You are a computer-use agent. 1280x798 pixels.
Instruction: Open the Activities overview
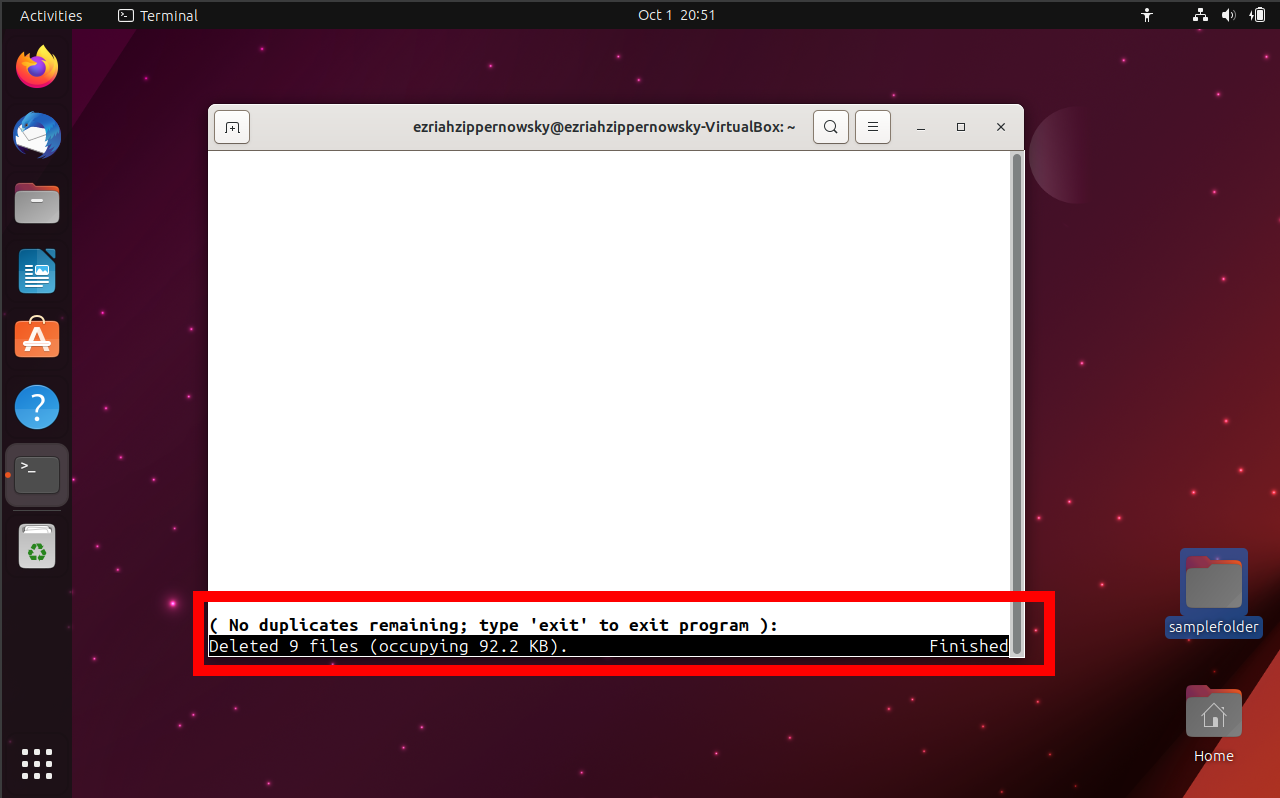49,15
